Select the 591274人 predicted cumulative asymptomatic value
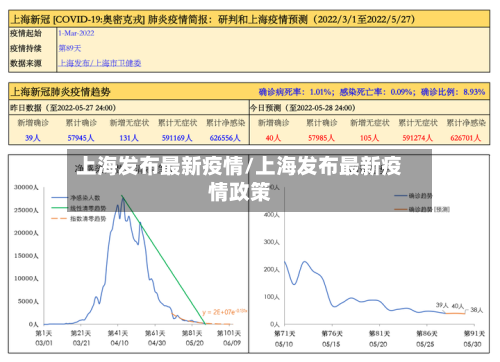 [418, 138]
